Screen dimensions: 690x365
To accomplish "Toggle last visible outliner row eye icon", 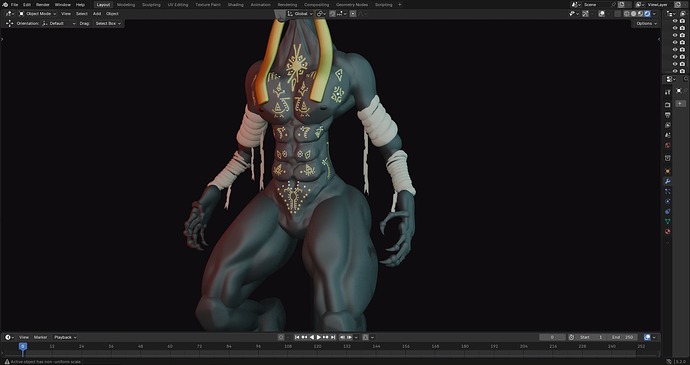I will click(675, 70).
